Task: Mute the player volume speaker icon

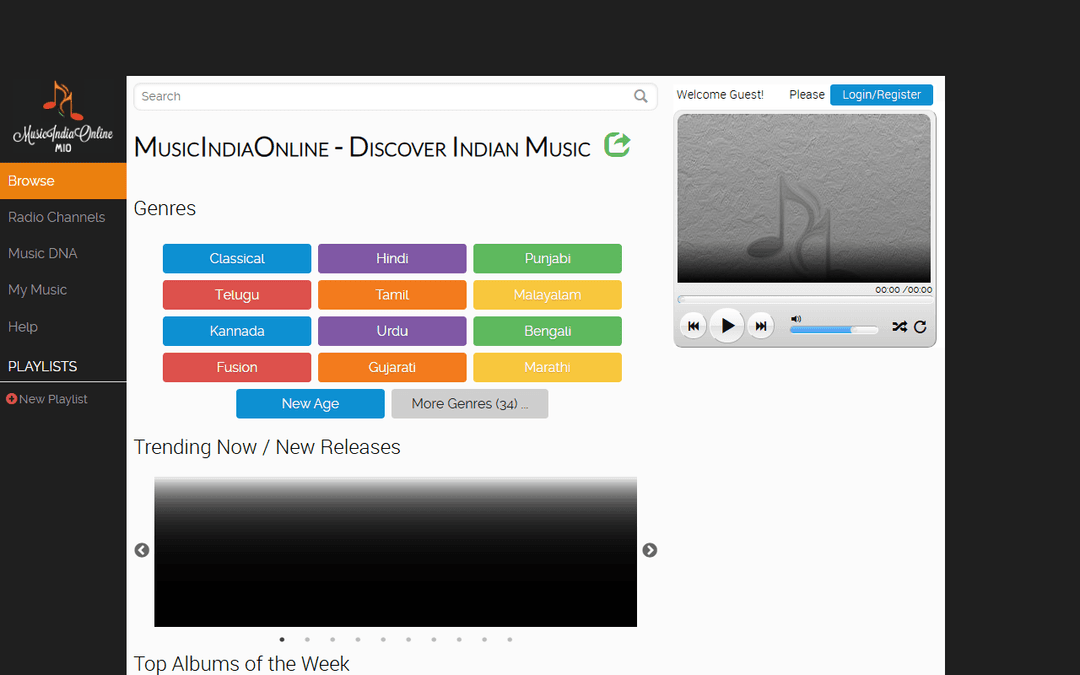Action: click(x=796, y=319)
